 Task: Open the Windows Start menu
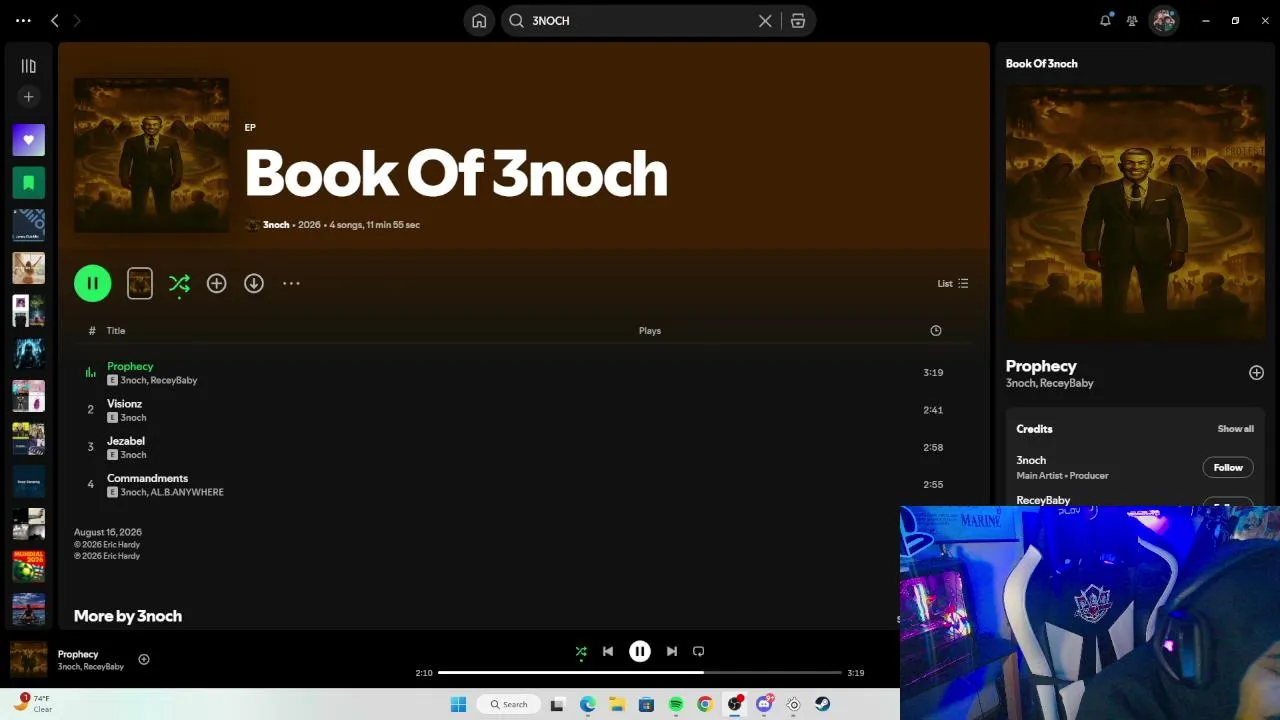click(x=458, y=705)
